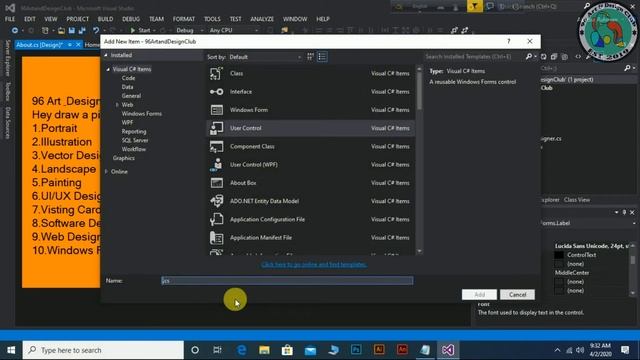Open the DEBUG menu
Screen dimensions: 640x360
pos(131,19)
